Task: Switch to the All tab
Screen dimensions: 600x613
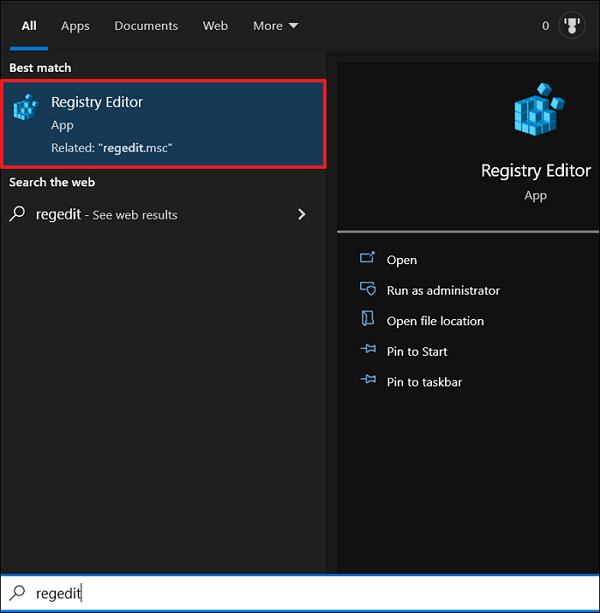Action: click(x=29, y=26)
